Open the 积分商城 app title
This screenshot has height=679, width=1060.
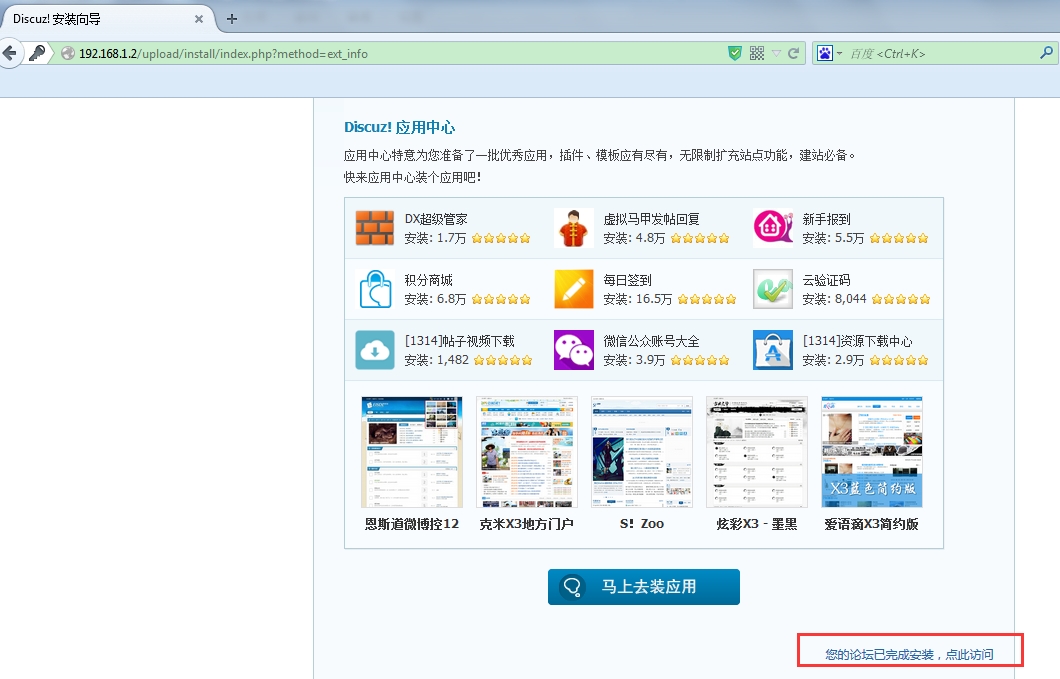pos(429,280)
